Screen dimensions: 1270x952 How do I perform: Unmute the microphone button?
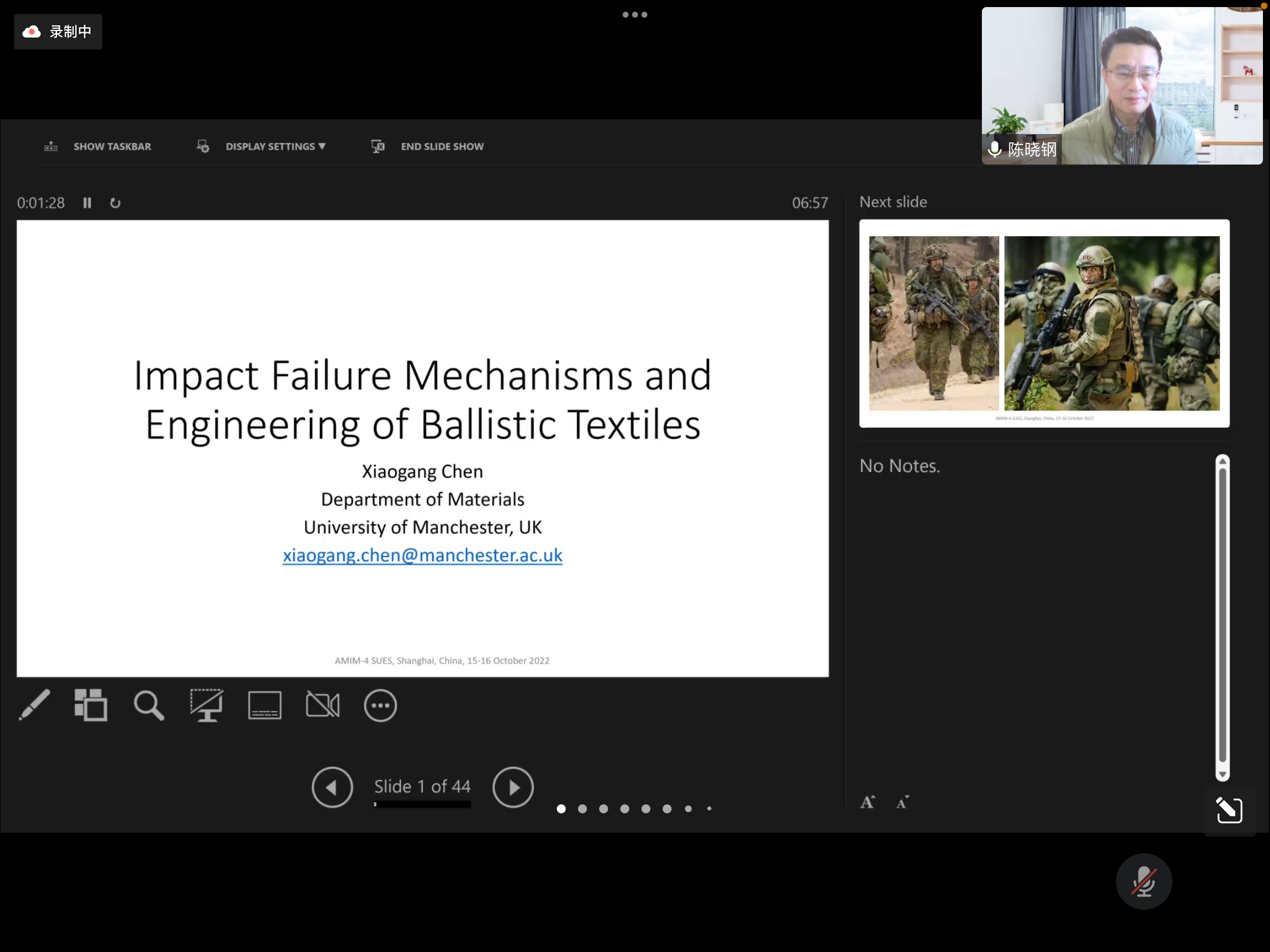1144,881
